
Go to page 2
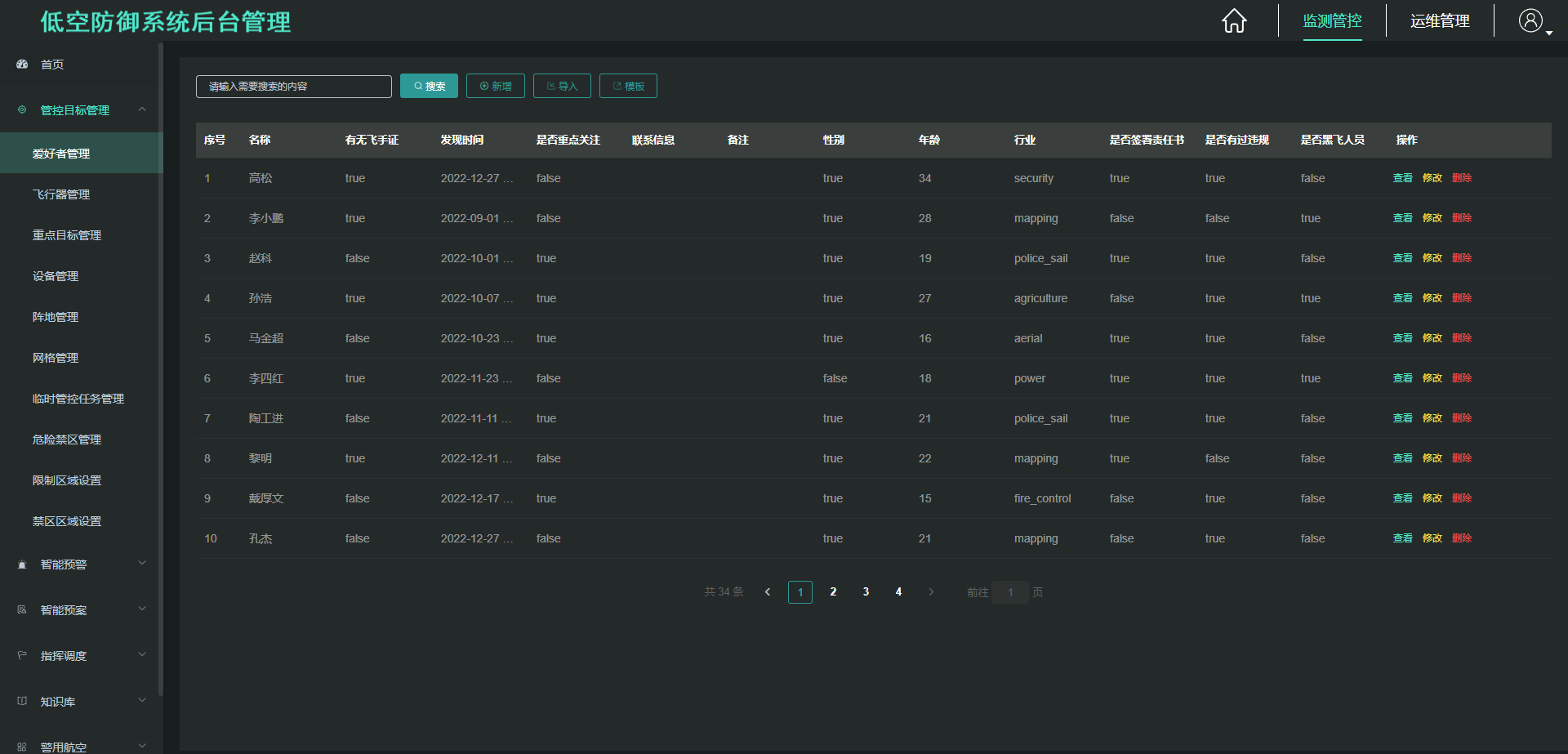pyautogui.click(x=833, y=592)
